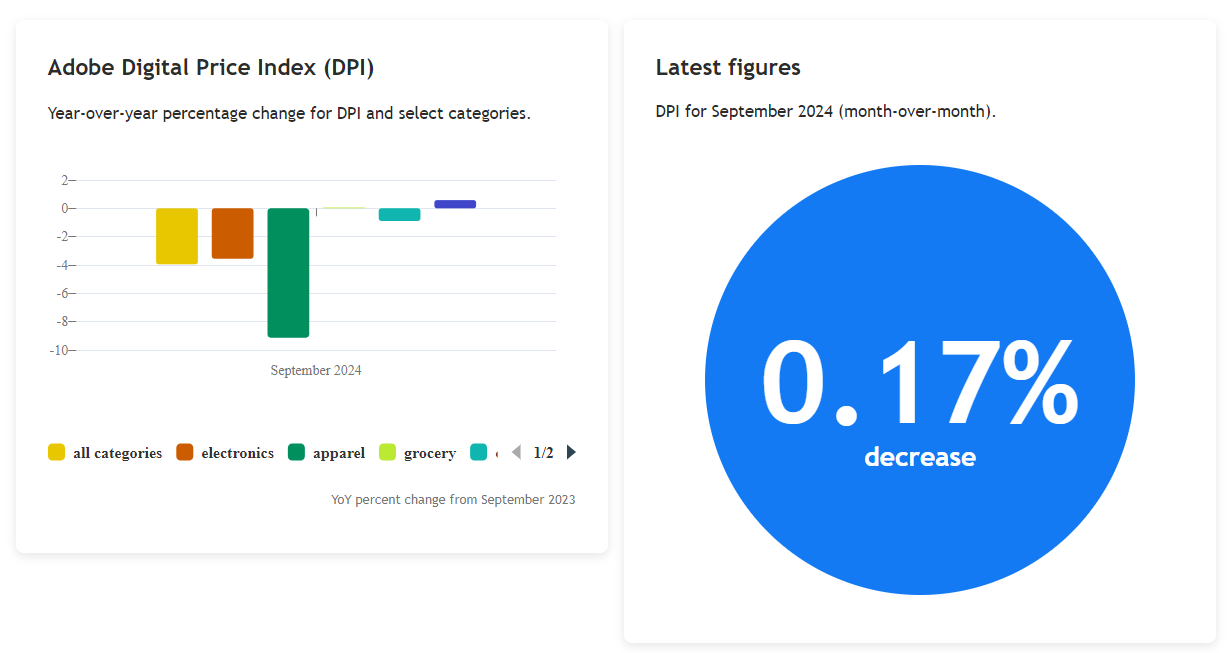Click the partially visible teal legend swatch
The width and height of the screenshot is (1228, 653).
tap(479, 453)
